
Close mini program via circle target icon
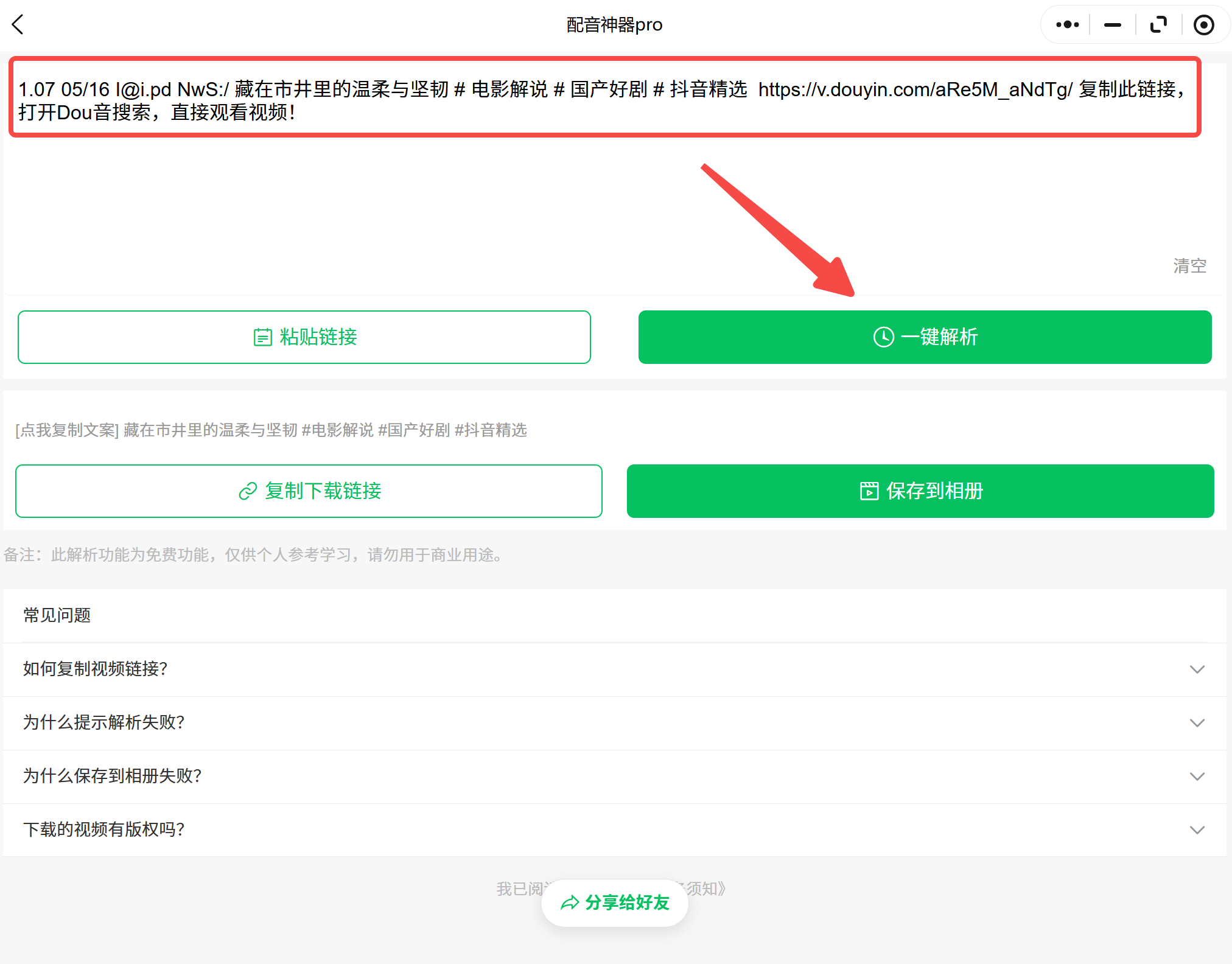pos(1203,25)
